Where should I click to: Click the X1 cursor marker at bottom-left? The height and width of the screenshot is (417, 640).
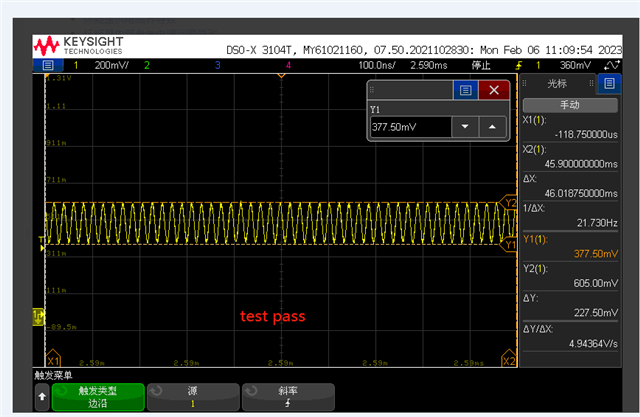[x=54, y=360]
